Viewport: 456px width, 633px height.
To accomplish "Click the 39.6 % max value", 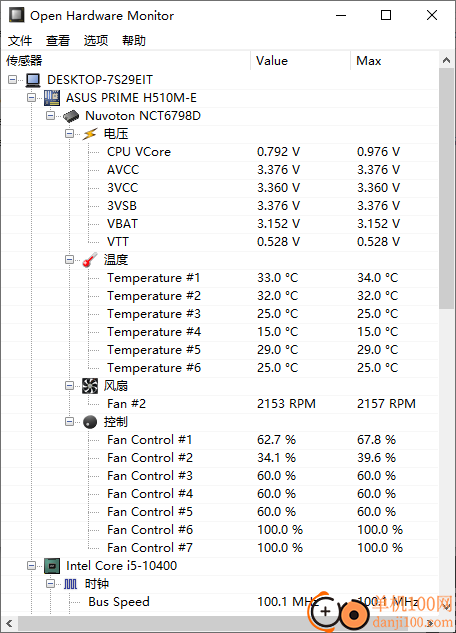I will [376, 458].
